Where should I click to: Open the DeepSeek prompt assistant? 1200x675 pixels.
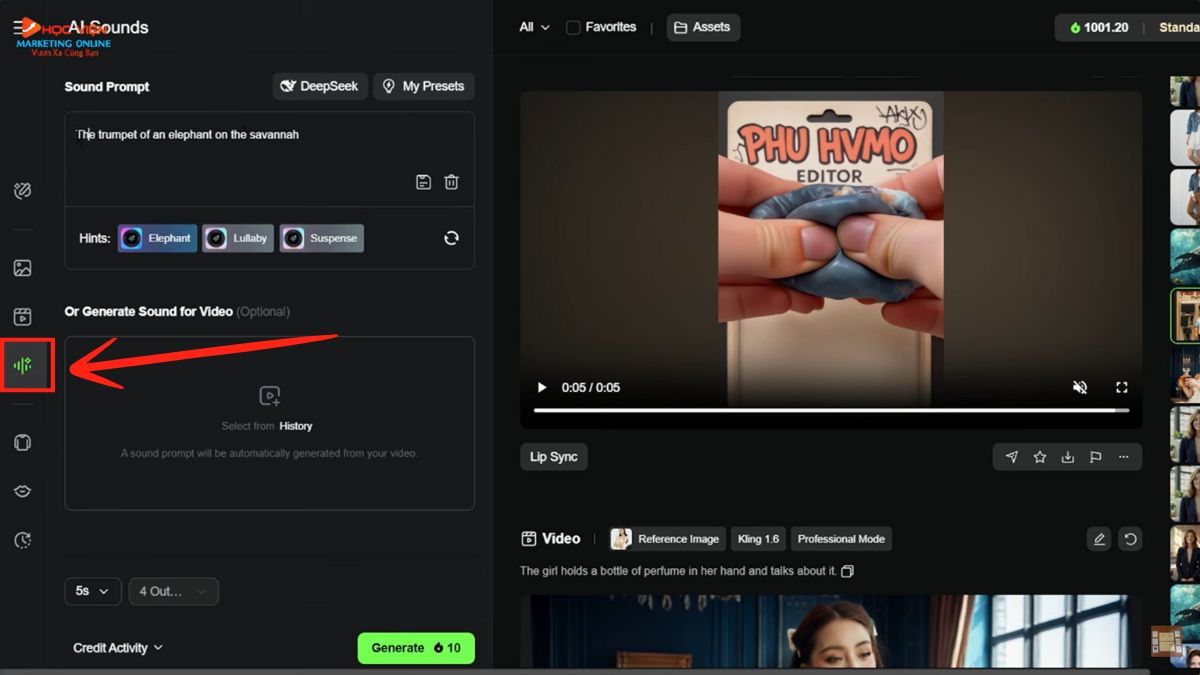(x=320, y=86)
